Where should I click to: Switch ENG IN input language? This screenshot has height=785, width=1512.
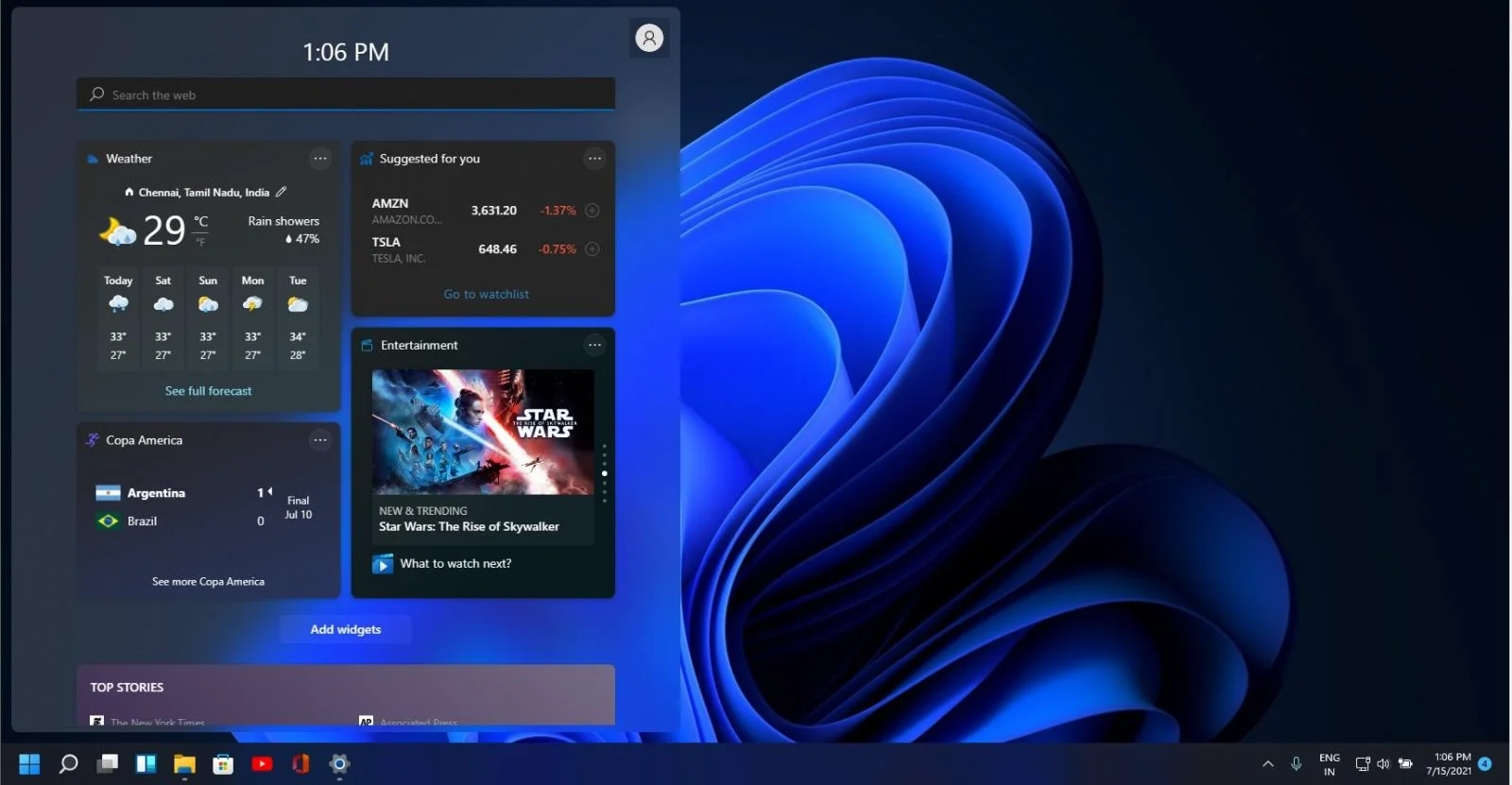click(x=1330, y=764)
